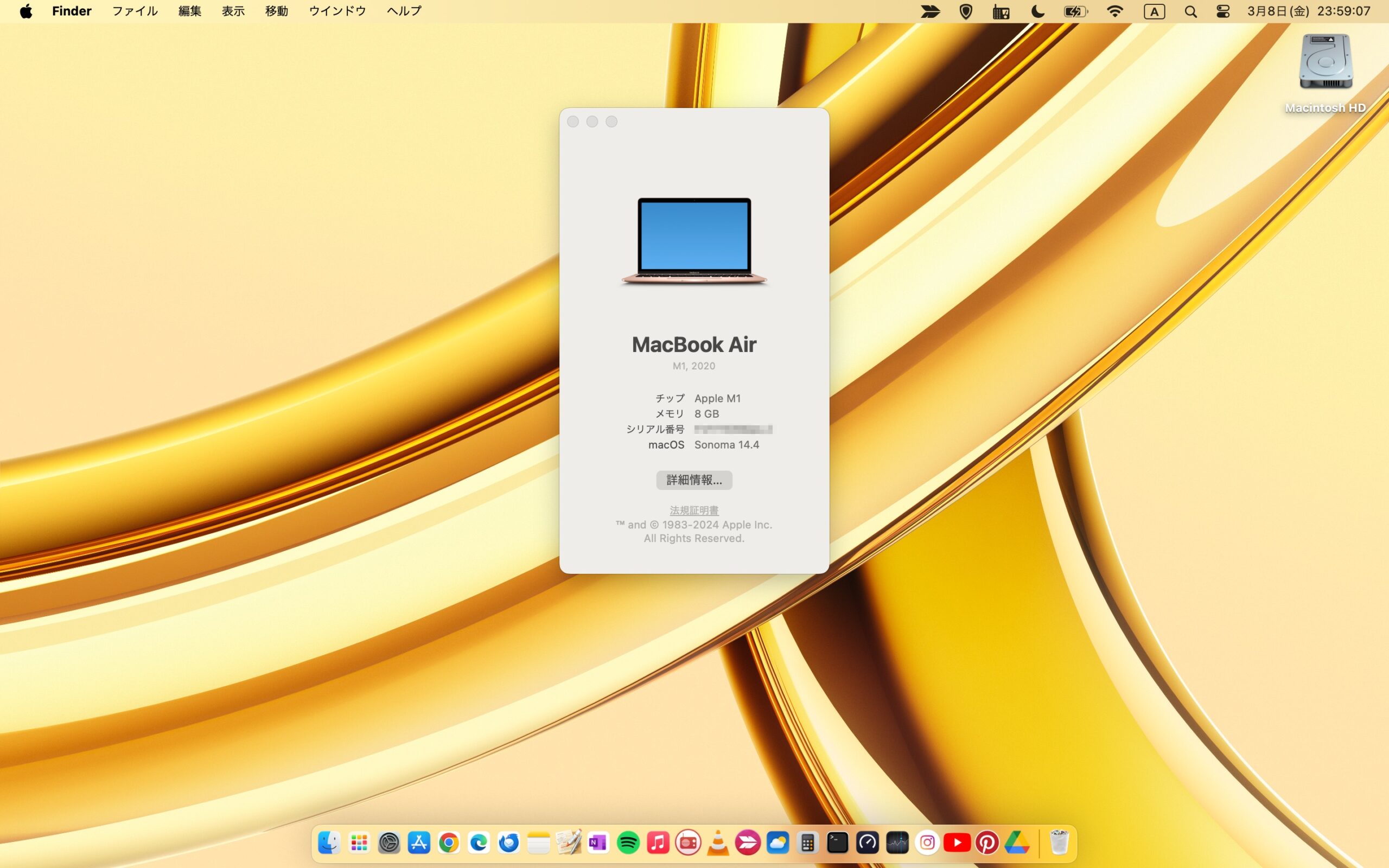Click the 詳細情報... button
Viewport: 1389px width, 868px height.
tap(694, 480)
